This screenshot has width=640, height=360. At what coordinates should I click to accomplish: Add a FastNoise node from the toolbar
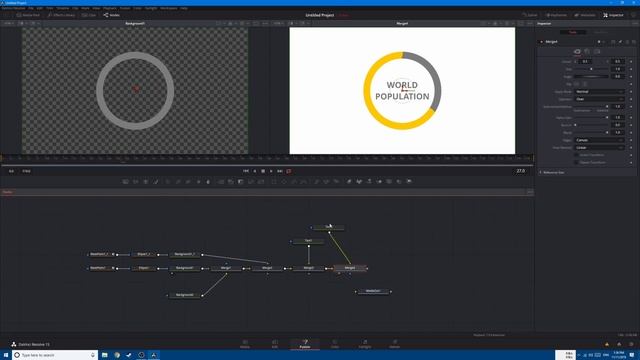[x=136, y=181]
